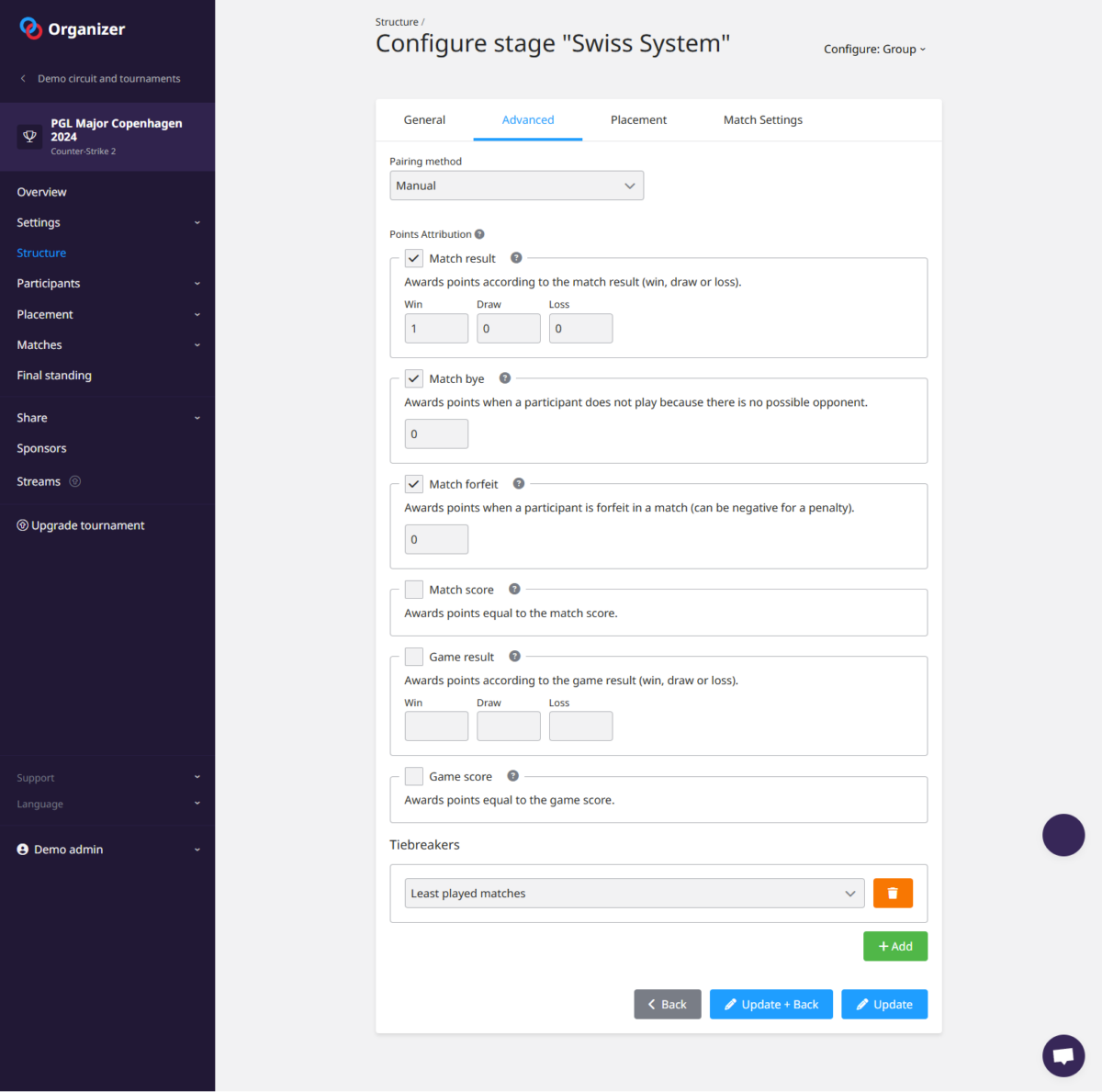Switch to the General tab

click(424, 119)
